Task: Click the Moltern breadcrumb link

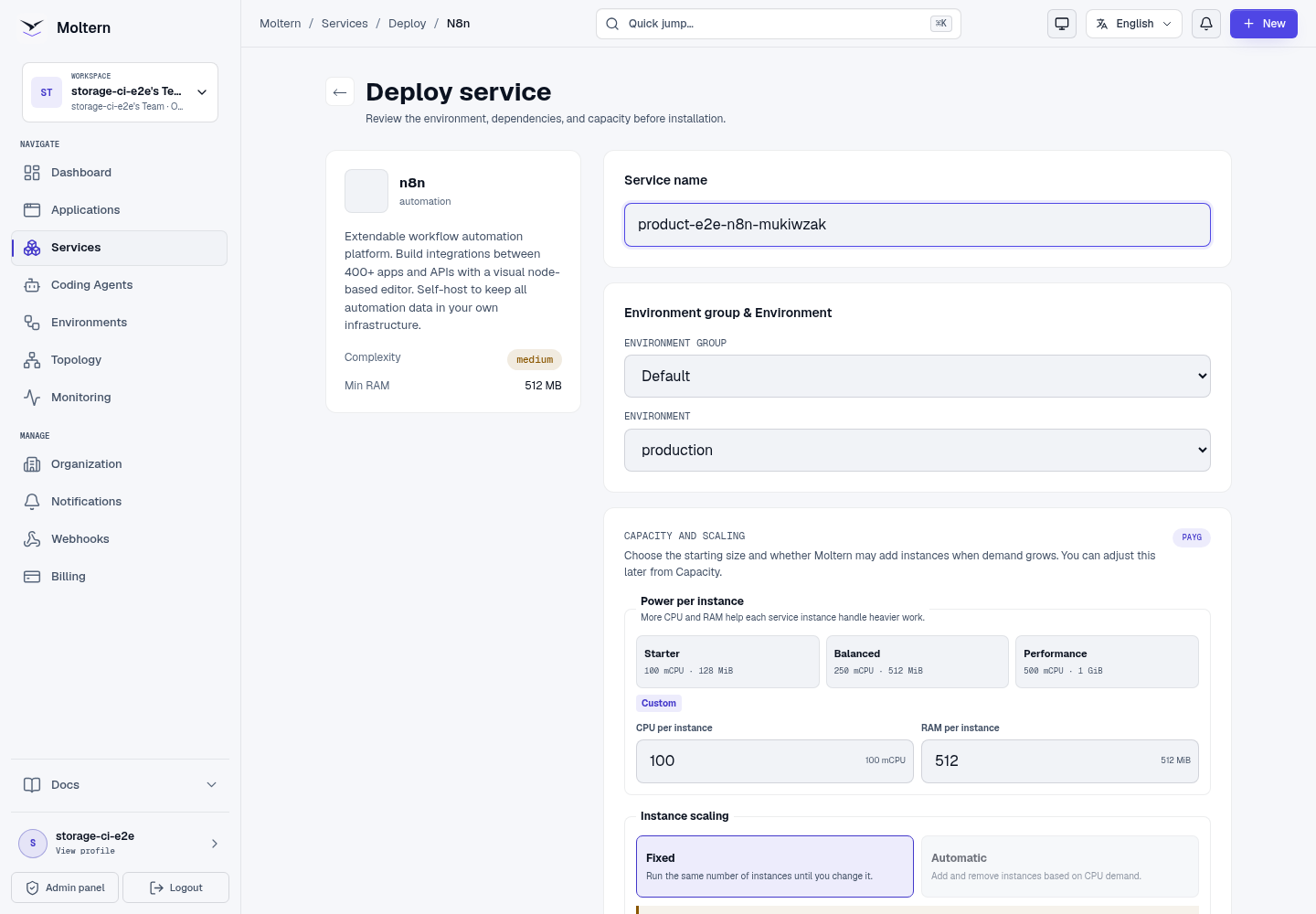Action: pyautogui.click(x=281, y=24)
